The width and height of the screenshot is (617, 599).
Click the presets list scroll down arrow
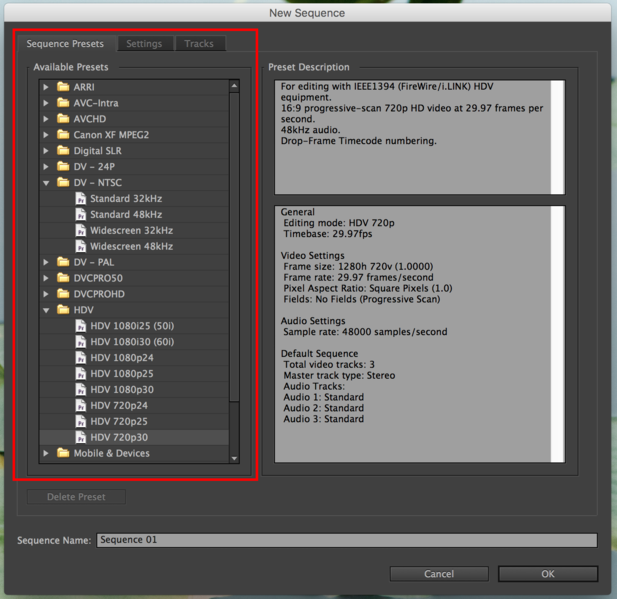tap(235, 458)
